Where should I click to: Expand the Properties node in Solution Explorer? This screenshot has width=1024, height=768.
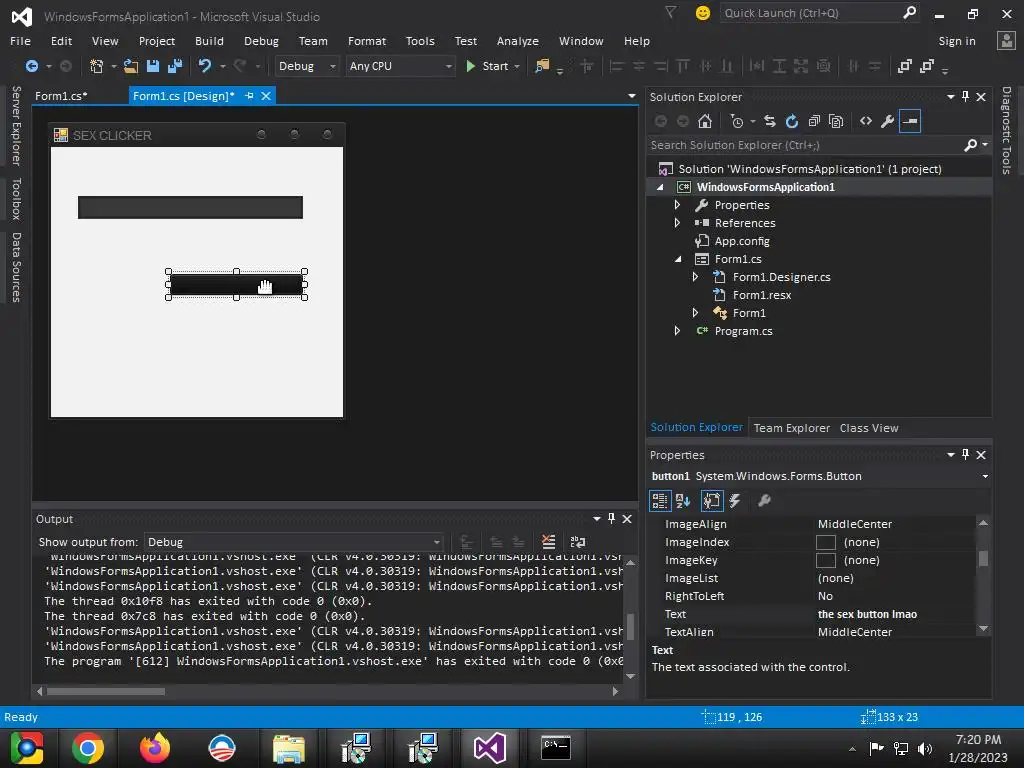pyautogui.click(x=677, y=205)
